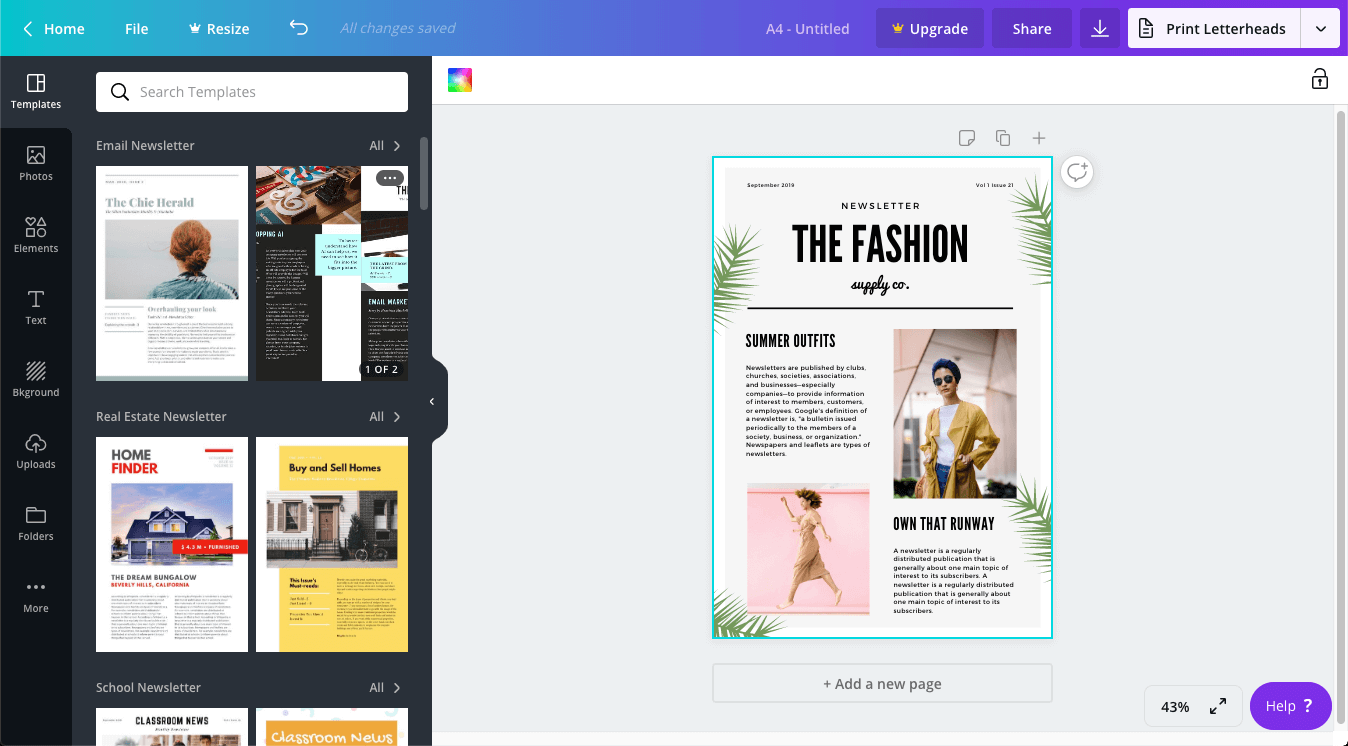This screenshot has height=746, width=1348.
Task: Duplicate the current page
Action: [1003, 138]
